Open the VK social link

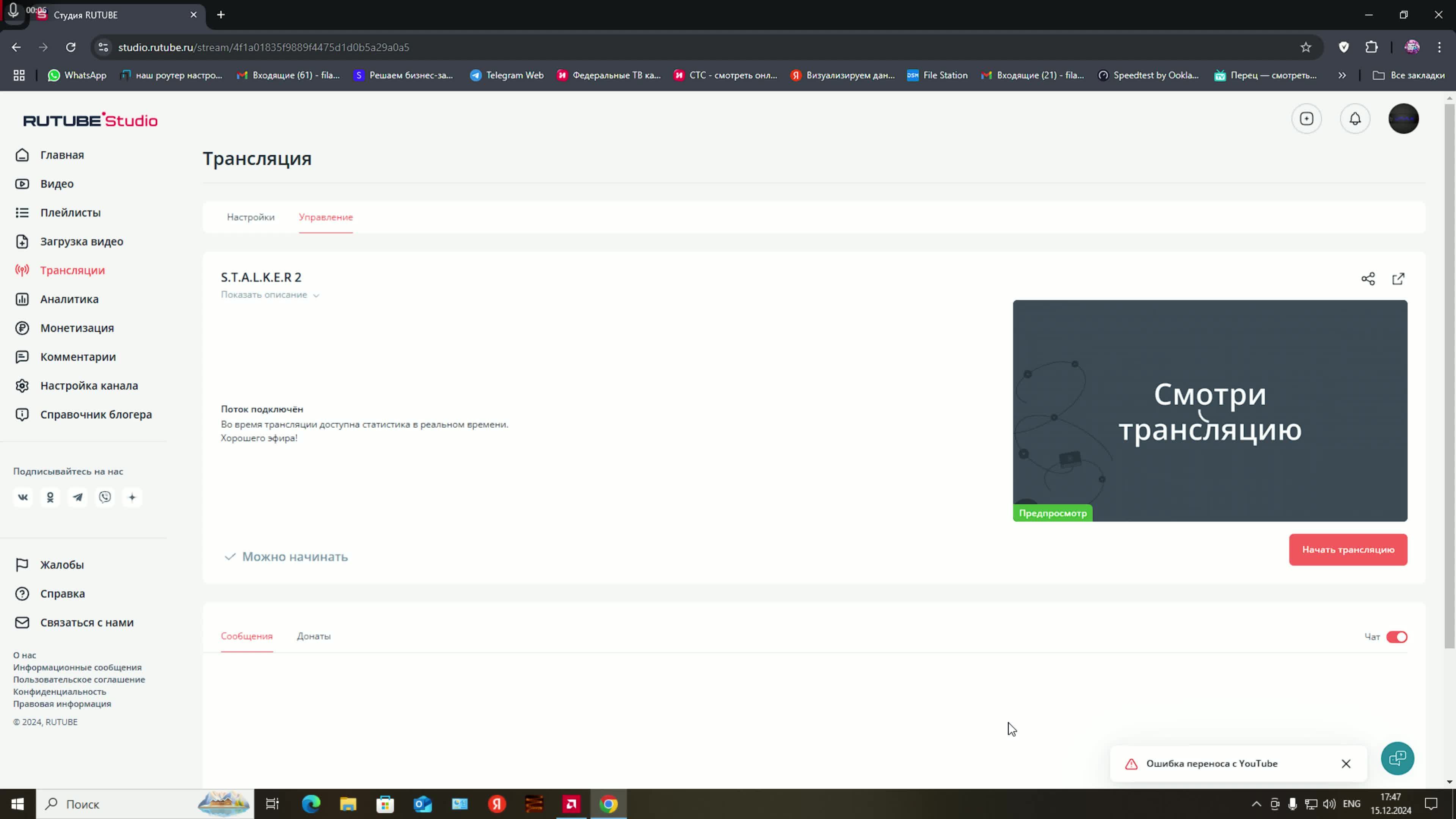pos(23,497)
